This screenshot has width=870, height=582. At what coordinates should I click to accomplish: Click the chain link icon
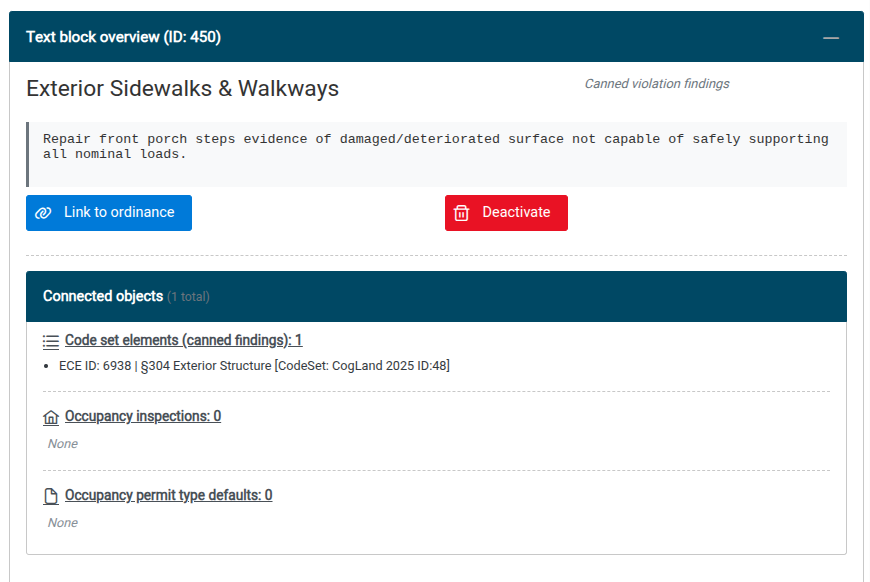tap(43, 213)
